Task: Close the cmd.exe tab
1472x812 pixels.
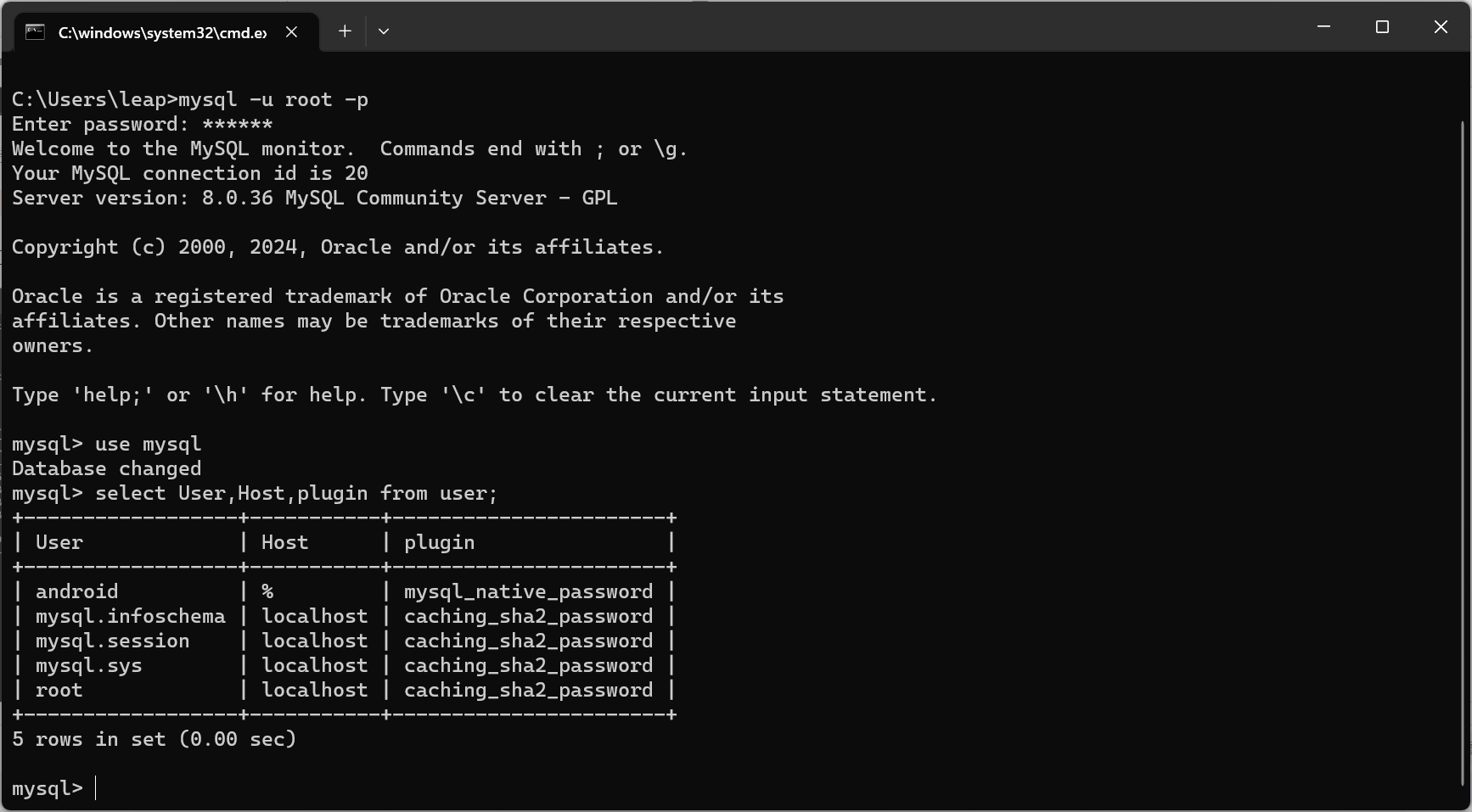Action: (x=291, y=32)
